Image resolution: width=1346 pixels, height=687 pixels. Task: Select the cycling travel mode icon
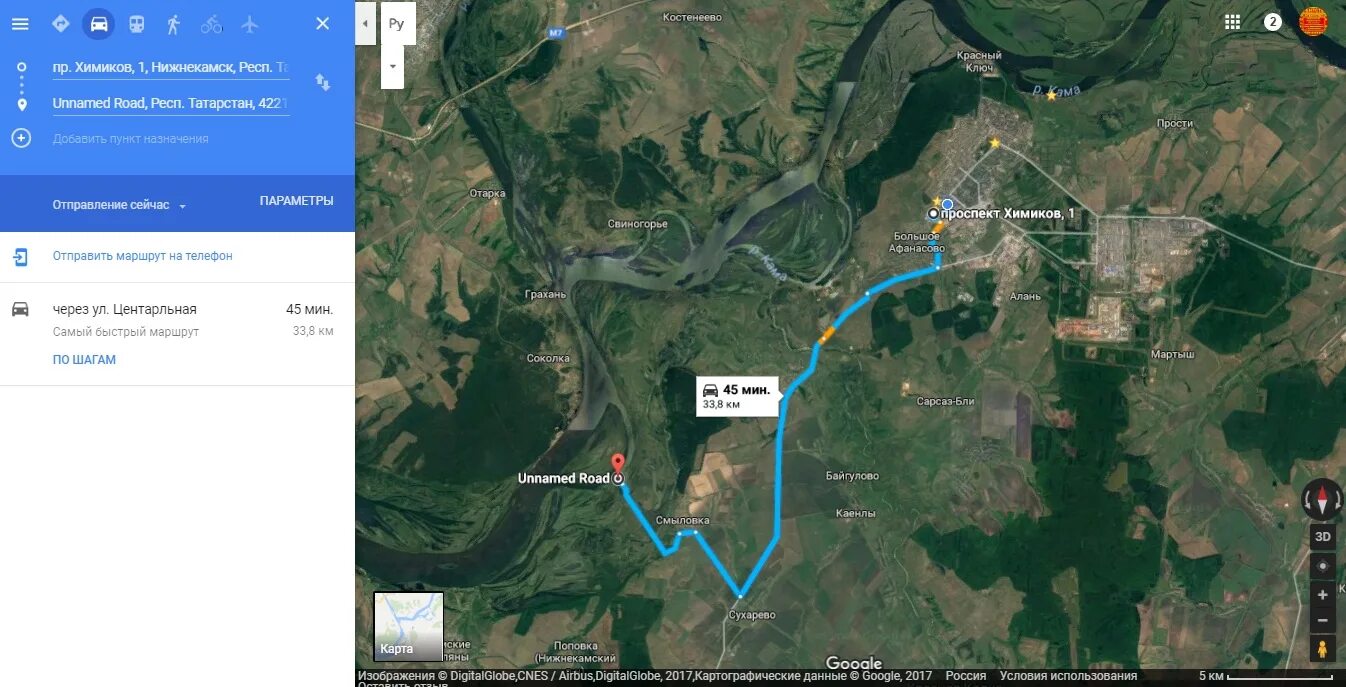211,24
